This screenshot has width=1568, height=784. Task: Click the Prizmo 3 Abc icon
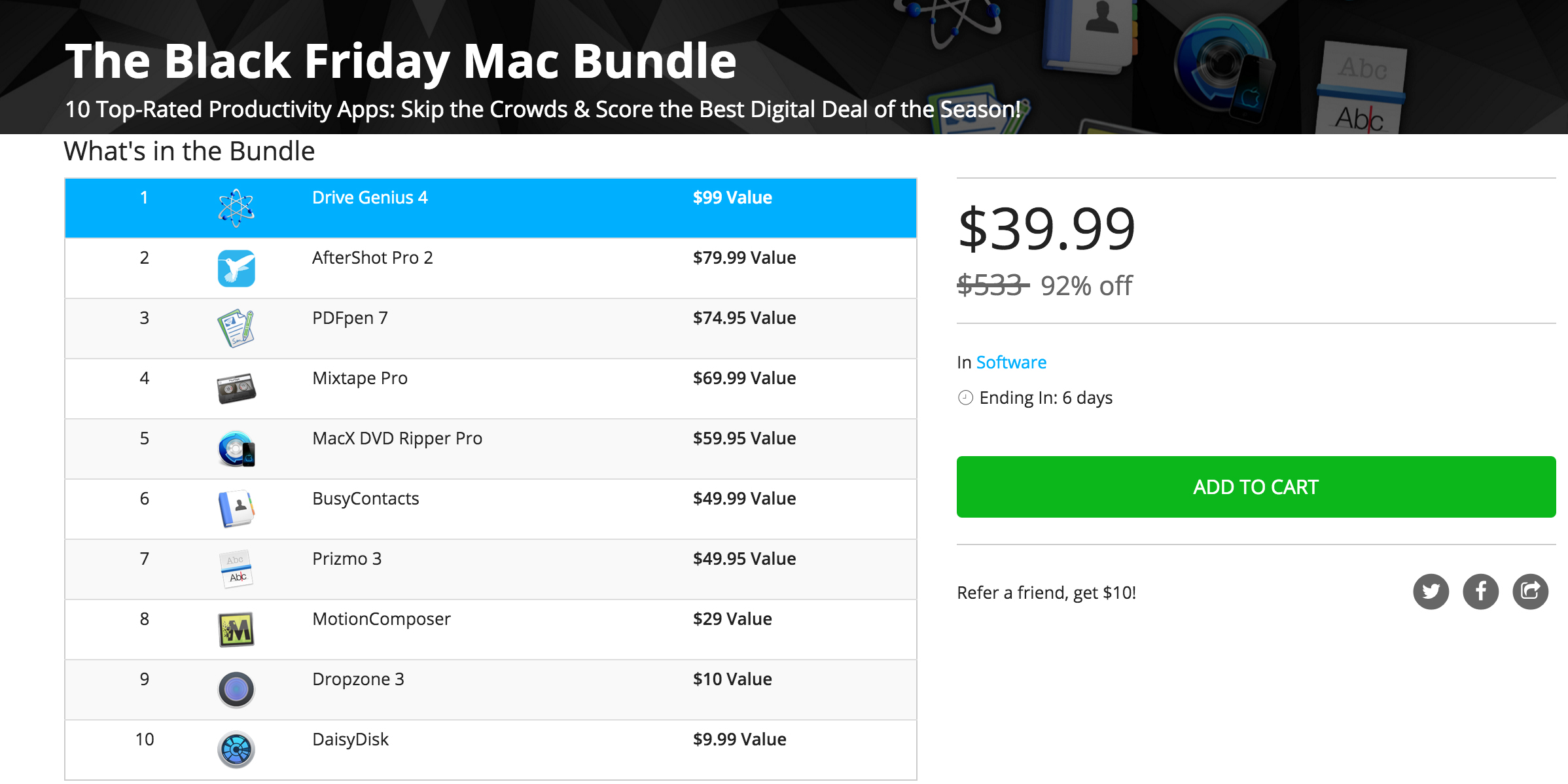coord(236,569)
